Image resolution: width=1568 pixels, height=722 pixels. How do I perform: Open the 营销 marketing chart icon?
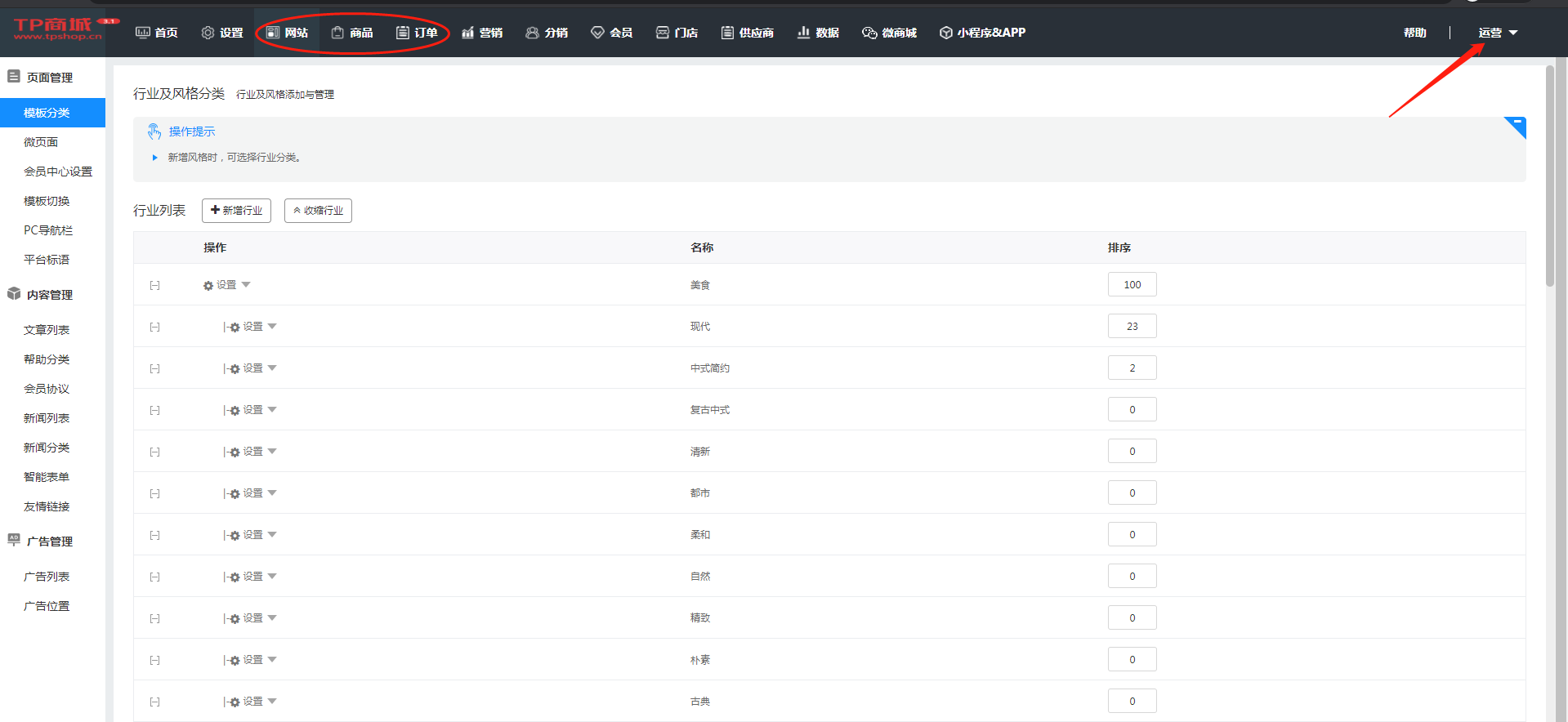pyautogui.click(x=468, y=33)
